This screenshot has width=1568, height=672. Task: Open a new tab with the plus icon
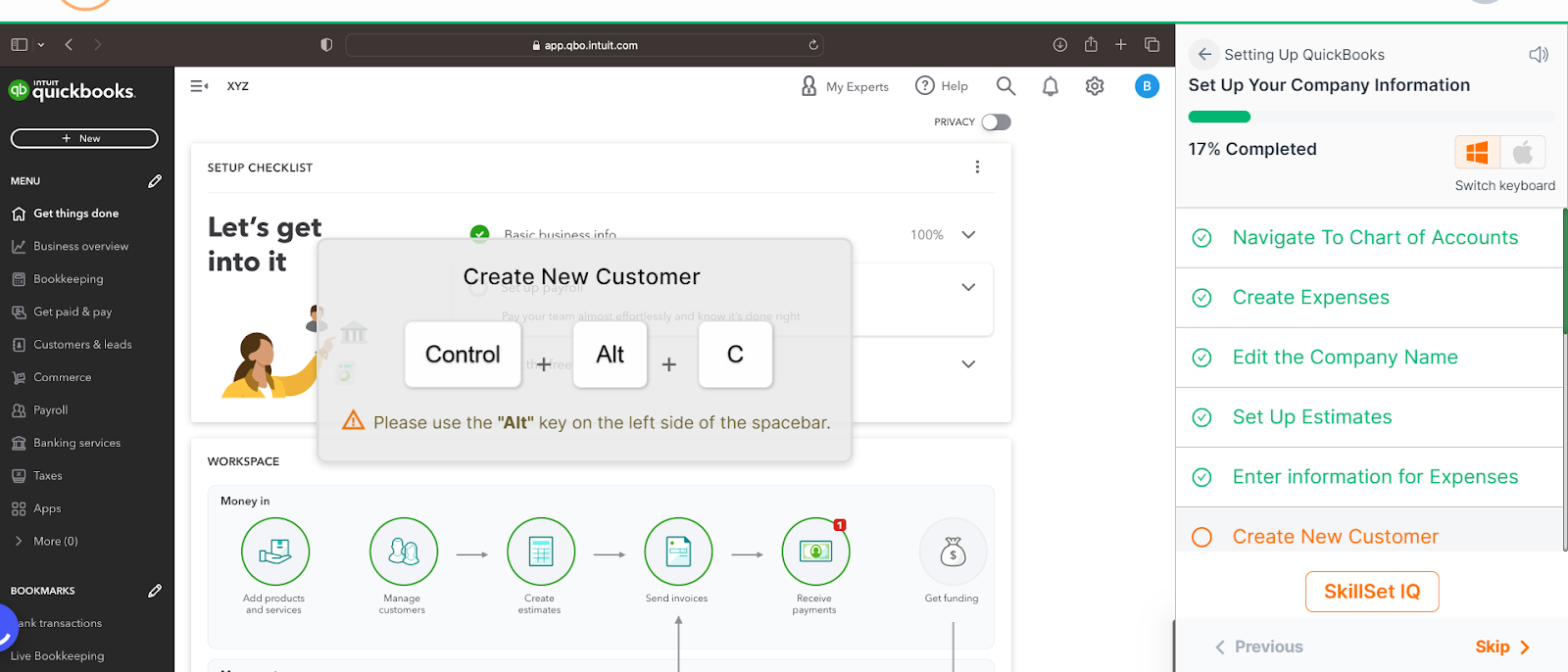[1121, 45]
